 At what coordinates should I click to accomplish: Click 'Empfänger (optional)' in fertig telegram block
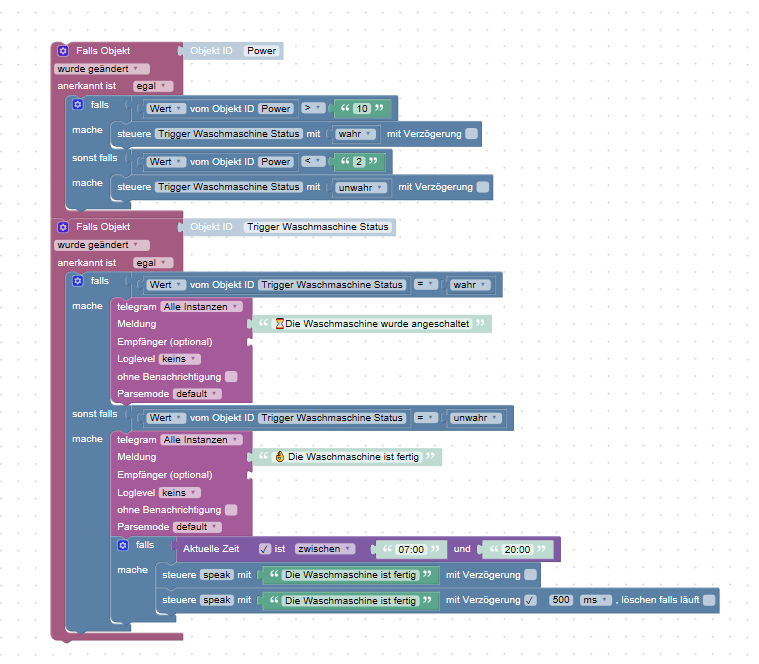coord(165,475)
